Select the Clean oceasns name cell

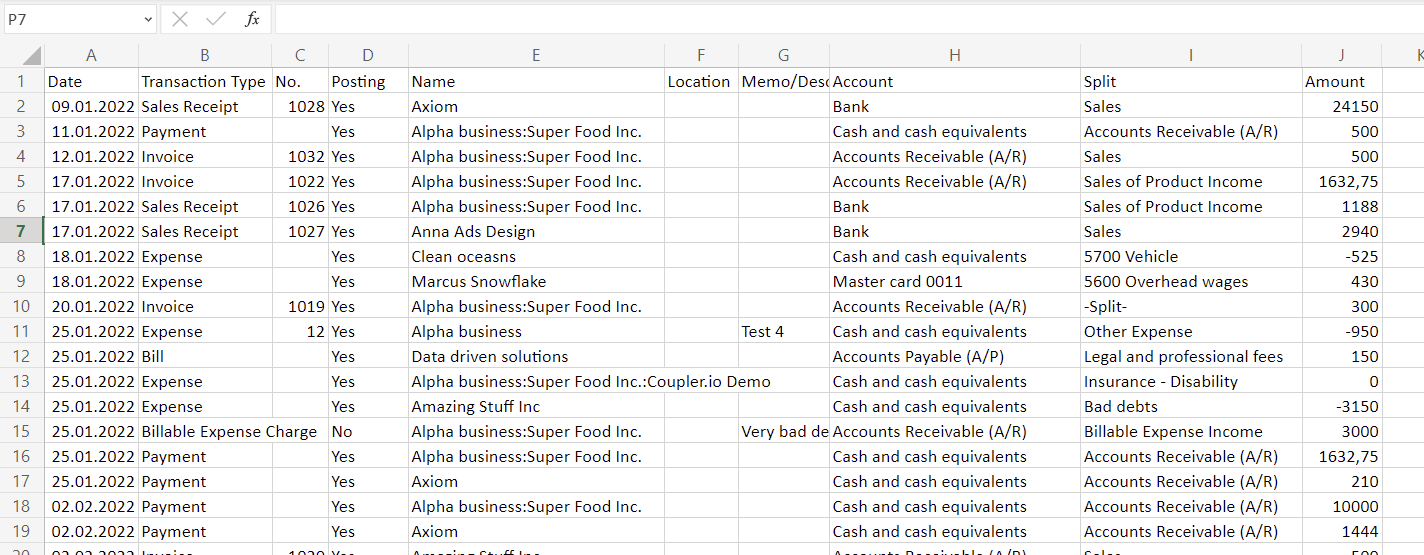click(536, 256)
